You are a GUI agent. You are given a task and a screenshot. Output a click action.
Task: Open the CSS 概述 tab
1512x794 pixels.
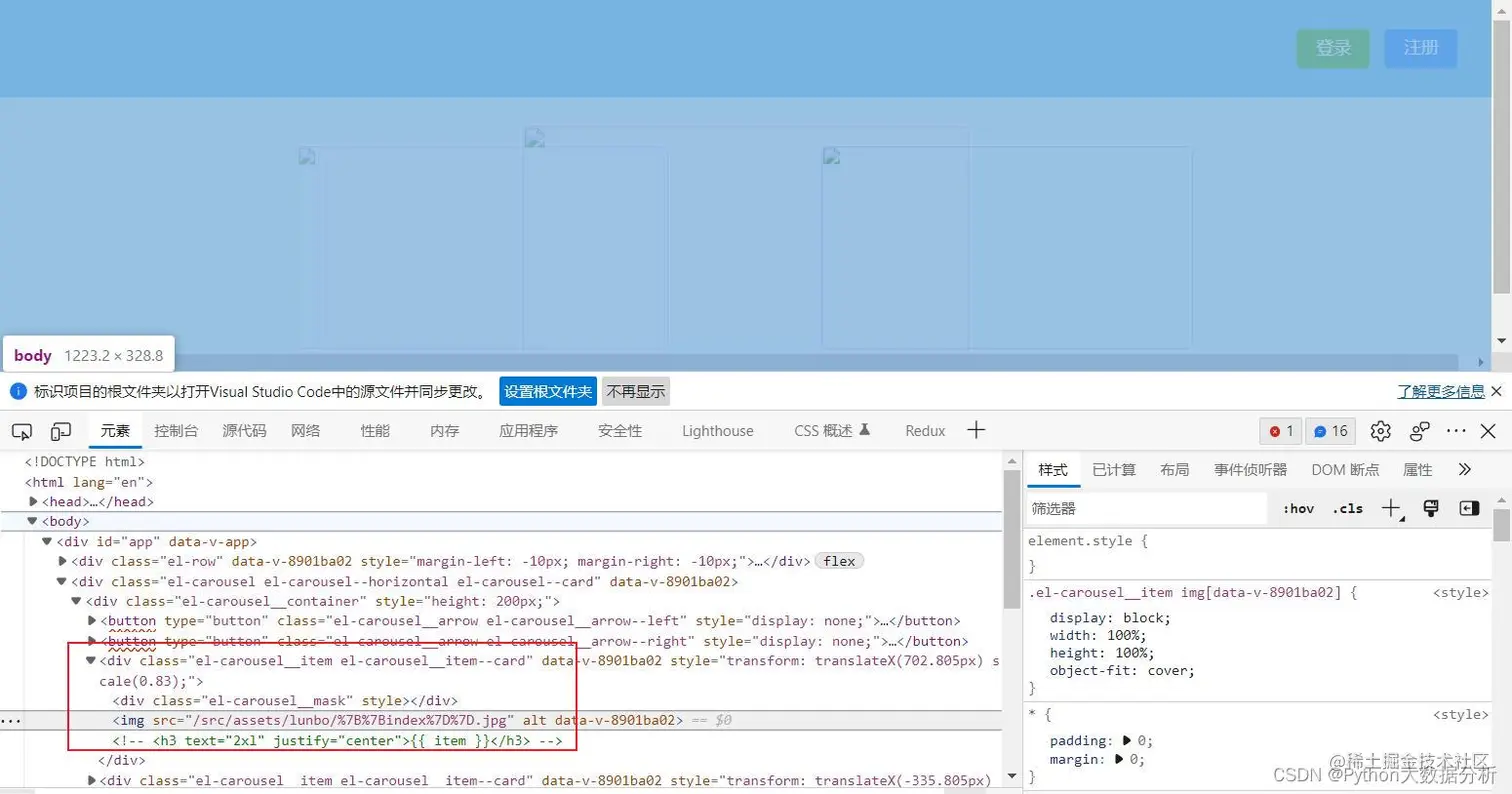click(x=832, y=431)
